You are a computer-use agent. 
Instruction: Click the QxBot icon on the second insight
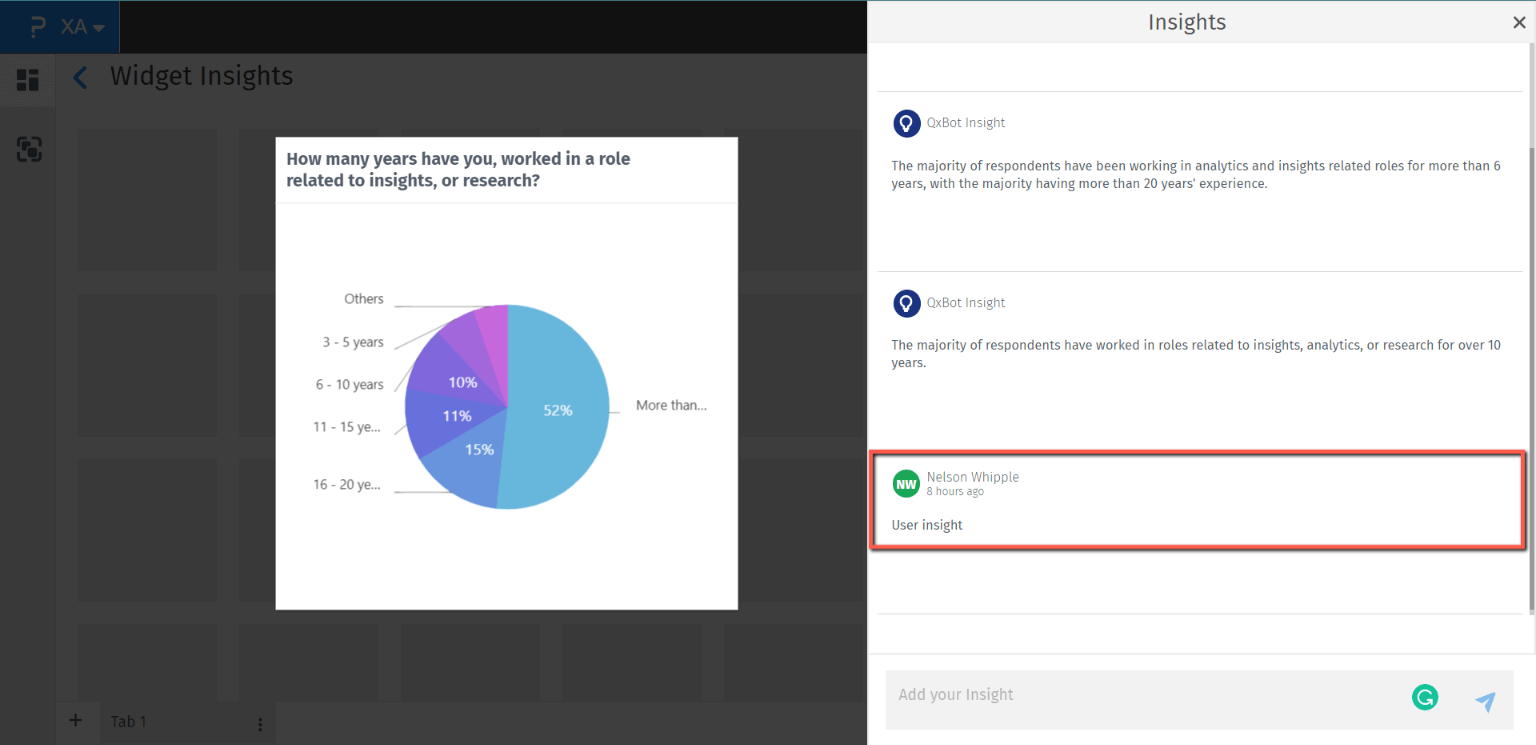(x=906, y=303)
